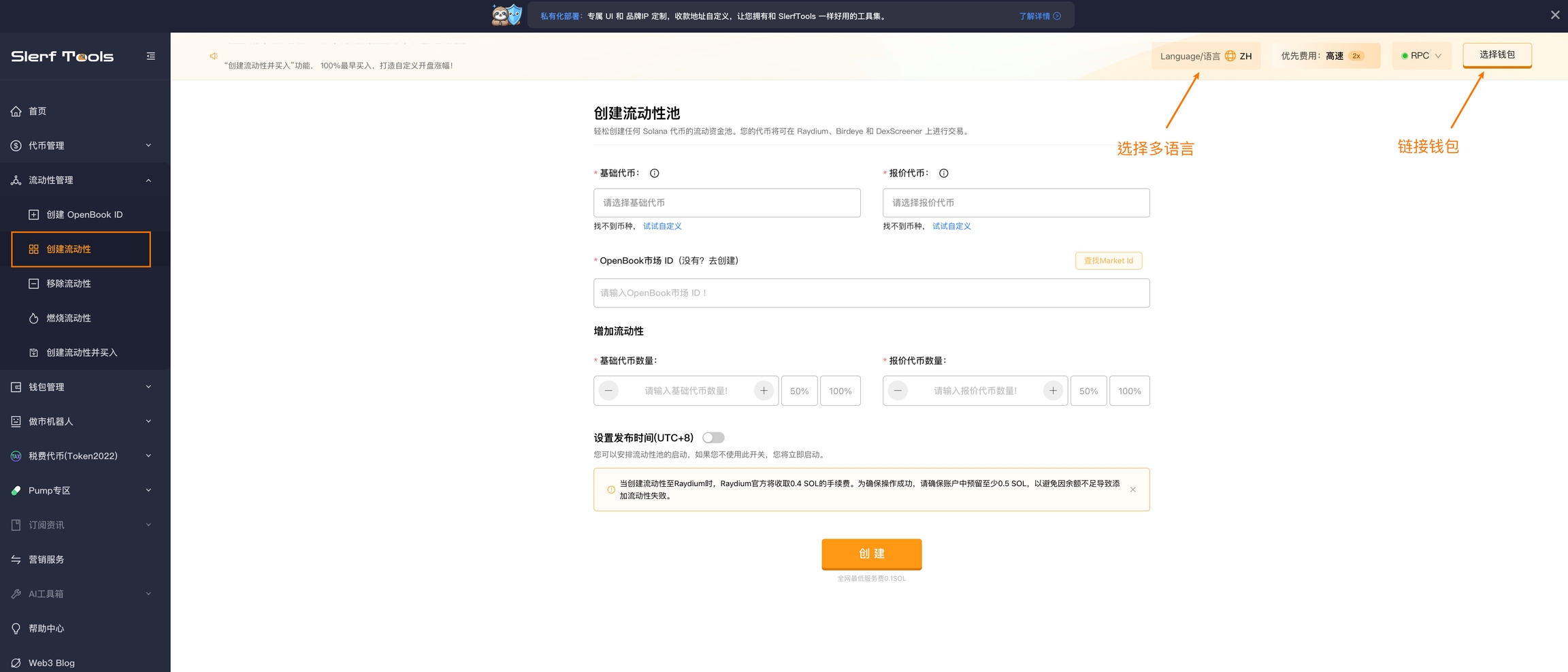Select 燃烧流动性 menu item
The image size is (1568, 672).
coord(69,318)
